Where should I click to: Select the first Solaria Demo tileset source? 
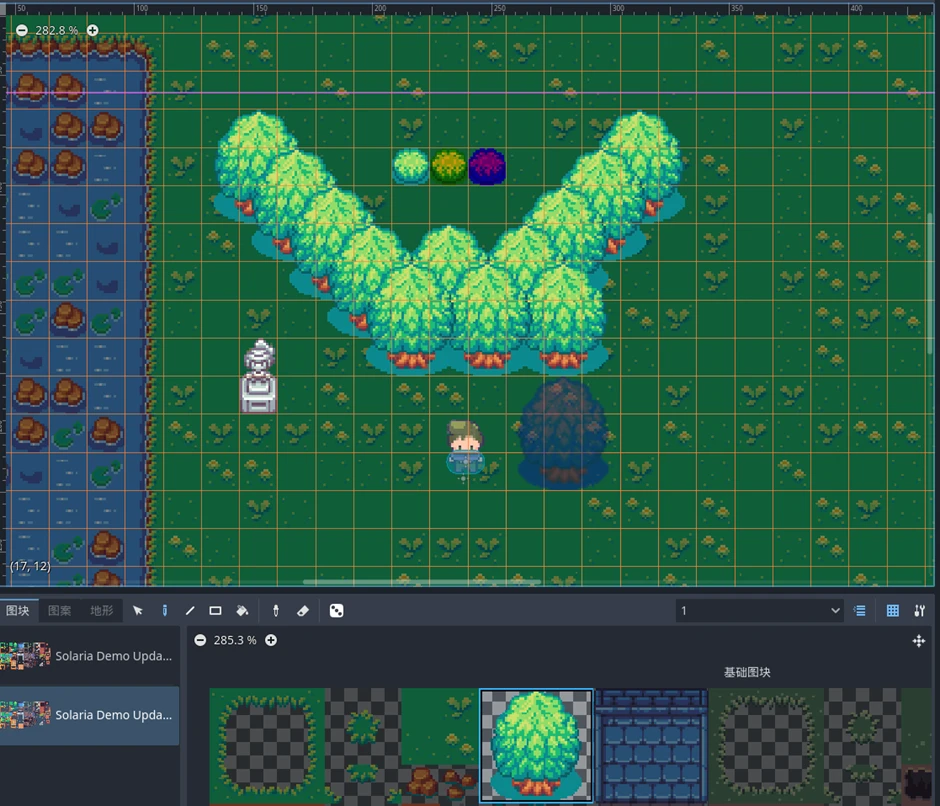pyautogui.click(x=89, y=656)
